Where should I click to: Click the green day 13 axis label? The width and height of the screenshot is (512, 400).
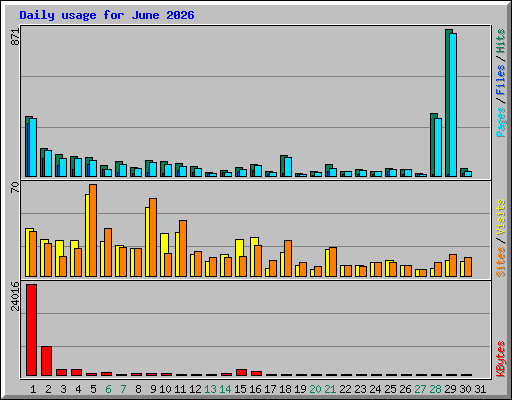point(210,389)
